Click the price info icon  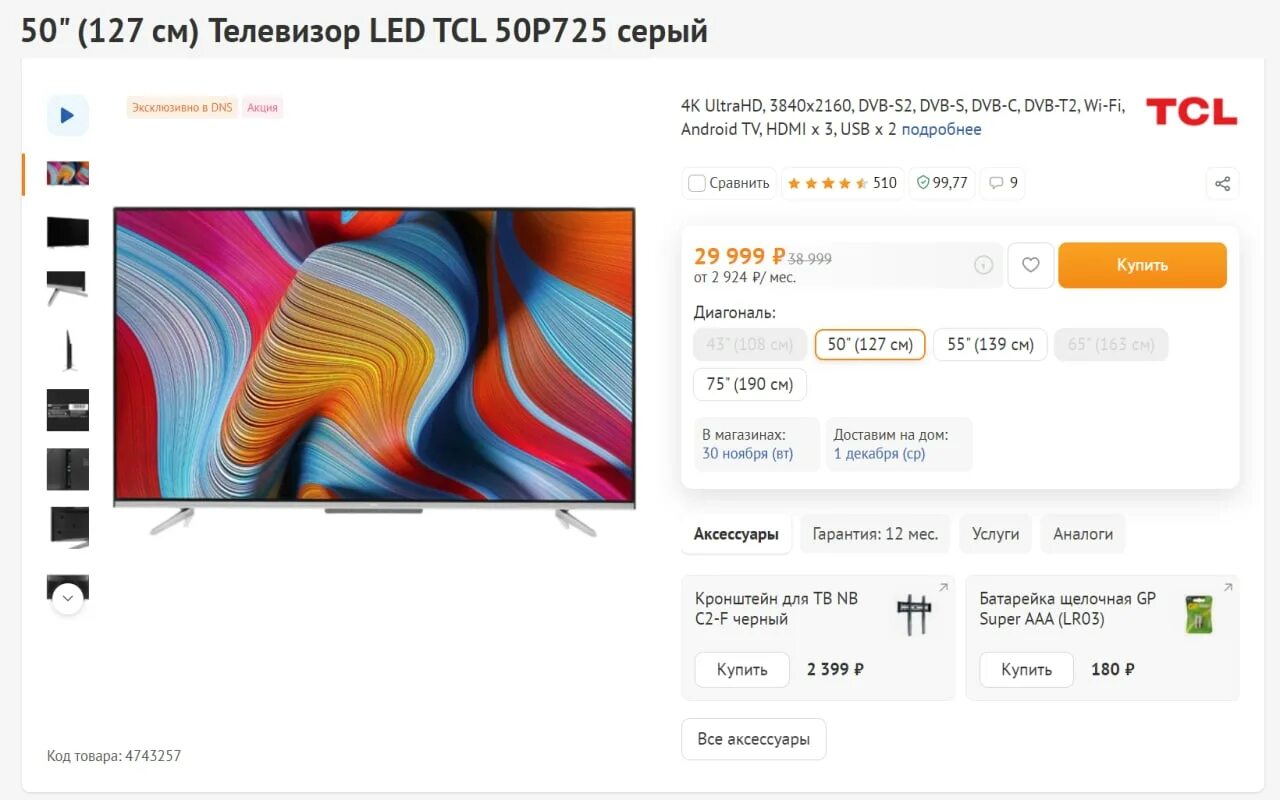983,265
